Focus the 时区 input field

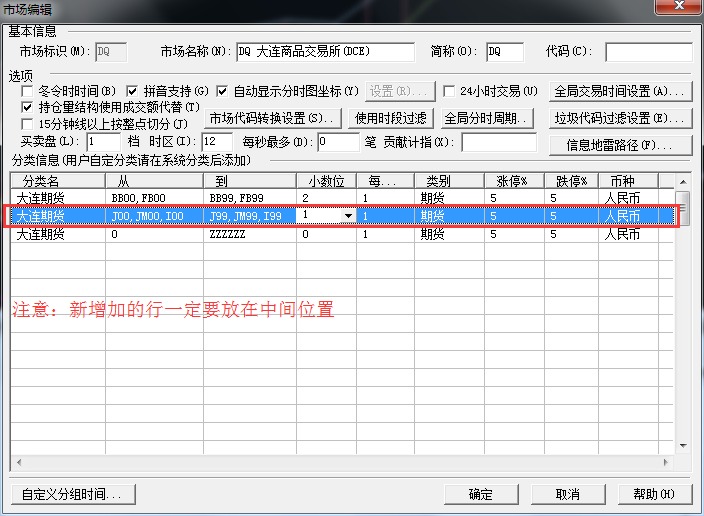coord(217,142)
